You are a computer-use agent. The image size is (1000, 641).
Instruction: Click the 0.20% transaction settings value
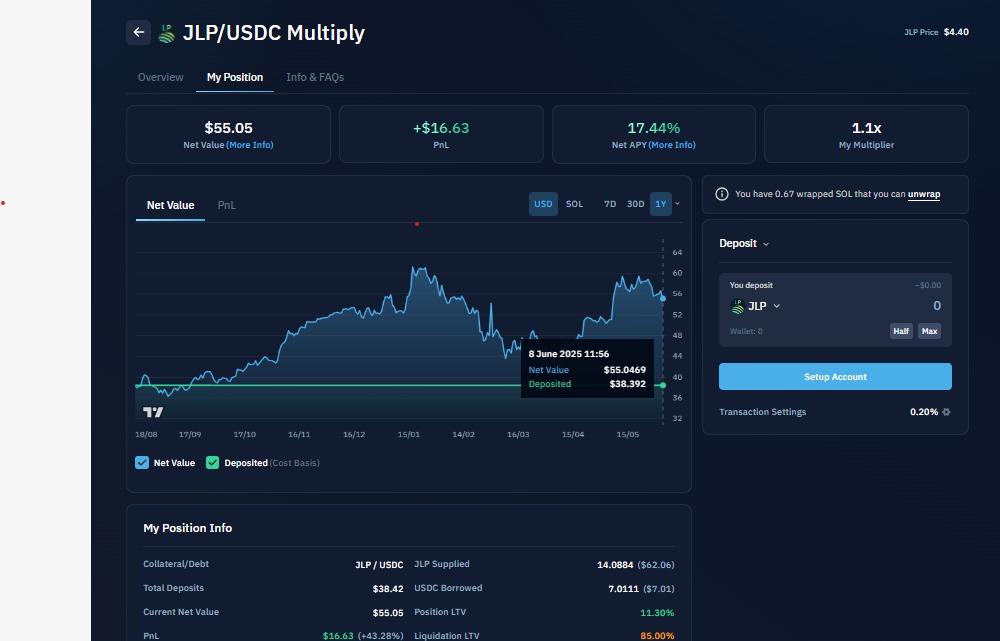pyautogui.click(x=923, y=412)
